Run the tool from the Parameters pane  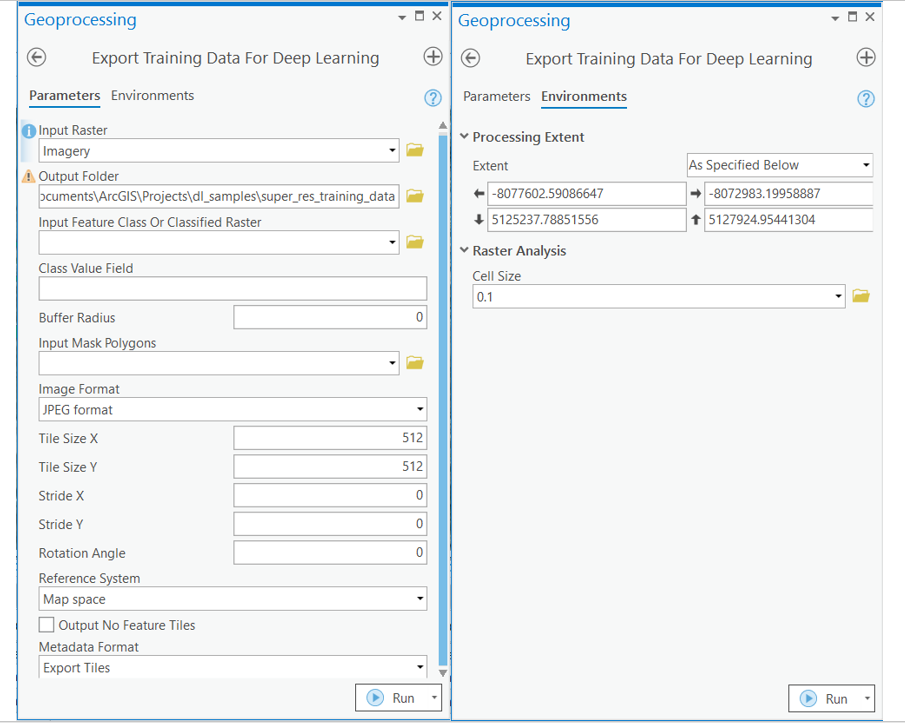pos(391,698)
